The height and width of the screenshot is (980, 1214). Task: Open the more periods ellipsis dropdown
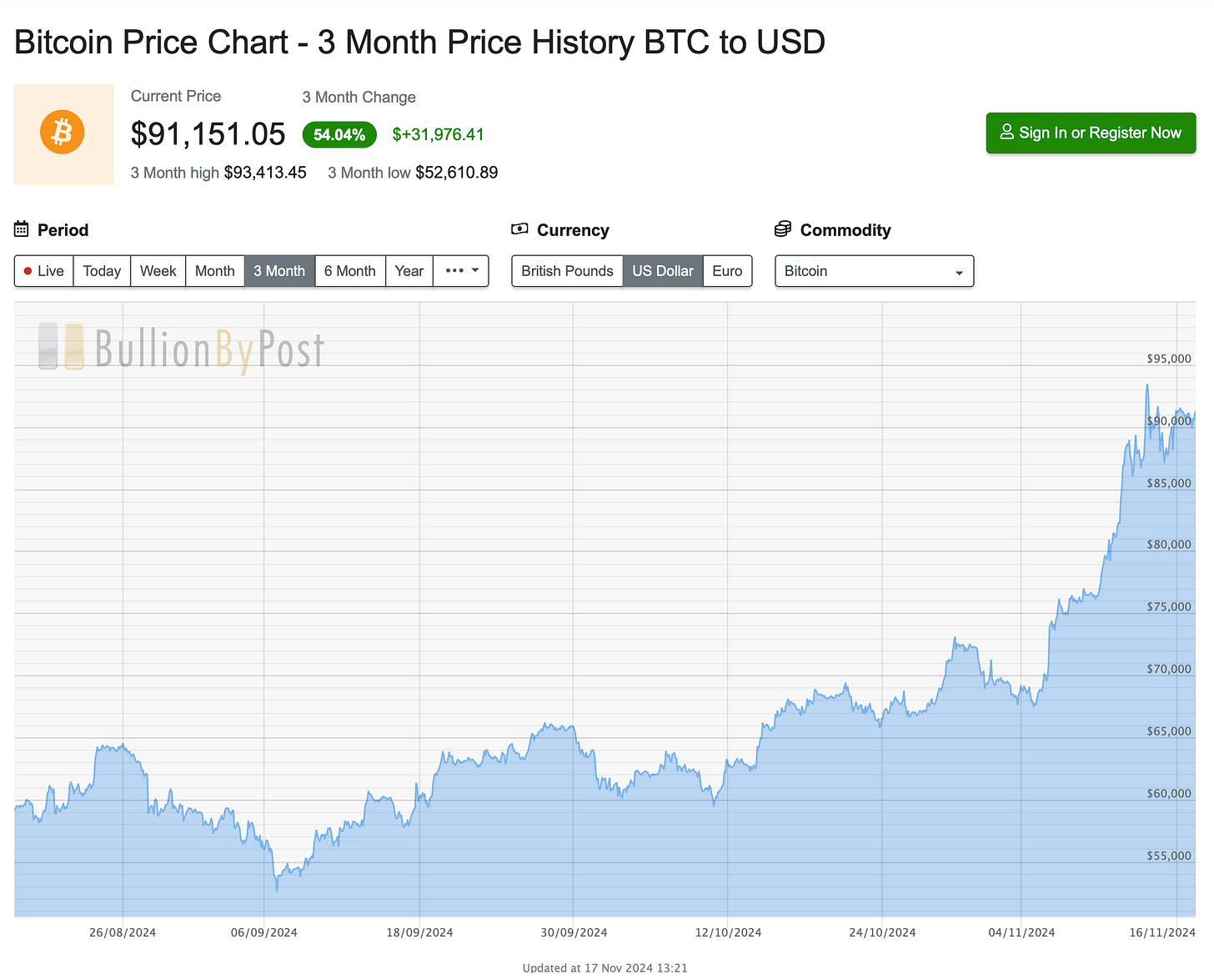point(461,271)
